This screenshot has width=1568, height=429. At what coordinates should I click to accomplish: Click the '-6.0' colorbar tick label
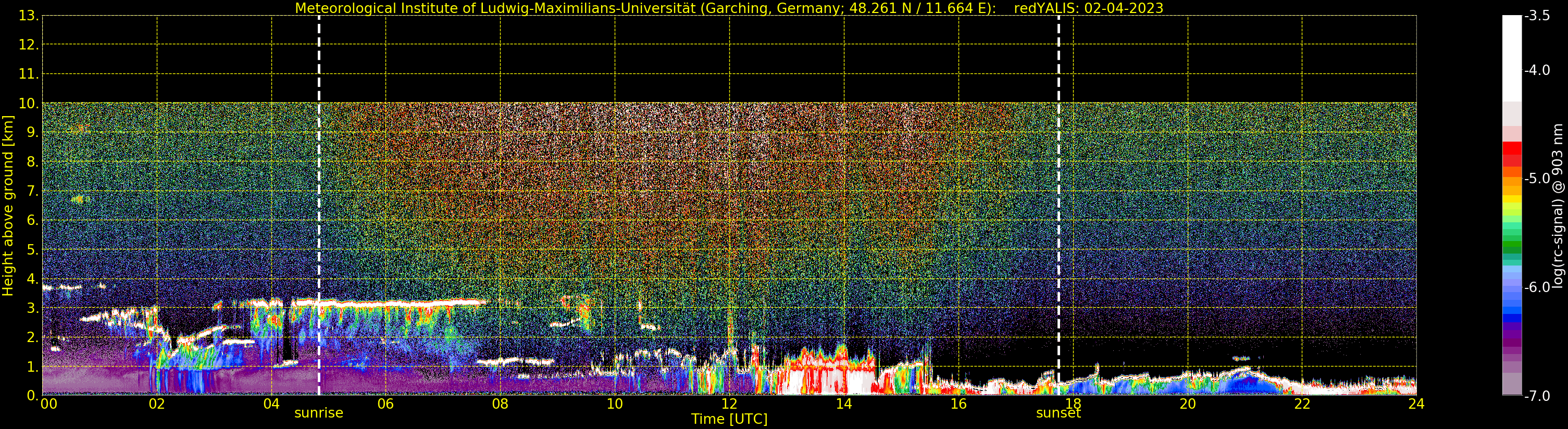(x=1537, y=287)
